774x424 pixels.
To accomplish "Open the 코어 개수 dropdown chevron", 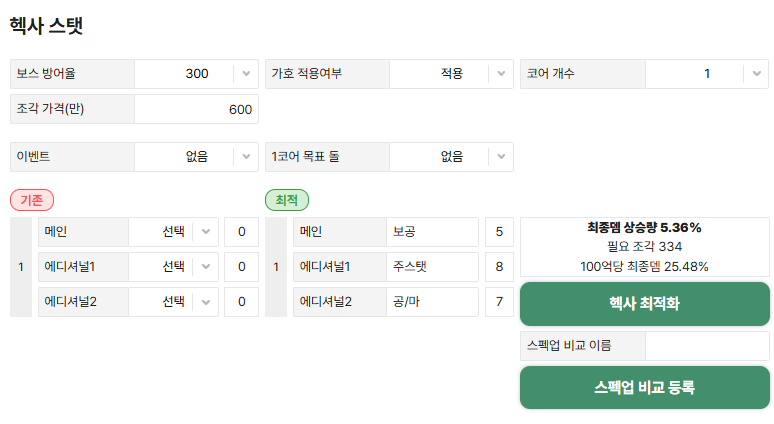I will pos(756,74).
